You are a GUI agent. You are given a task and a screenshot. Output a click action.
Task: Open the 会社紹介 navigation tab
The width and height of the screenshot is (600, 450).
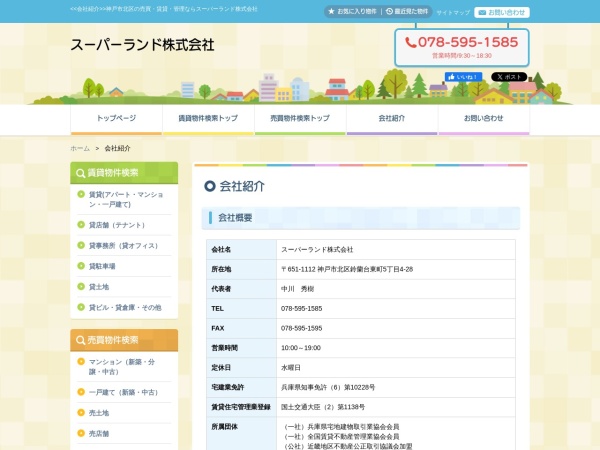(x=392, y=120)
